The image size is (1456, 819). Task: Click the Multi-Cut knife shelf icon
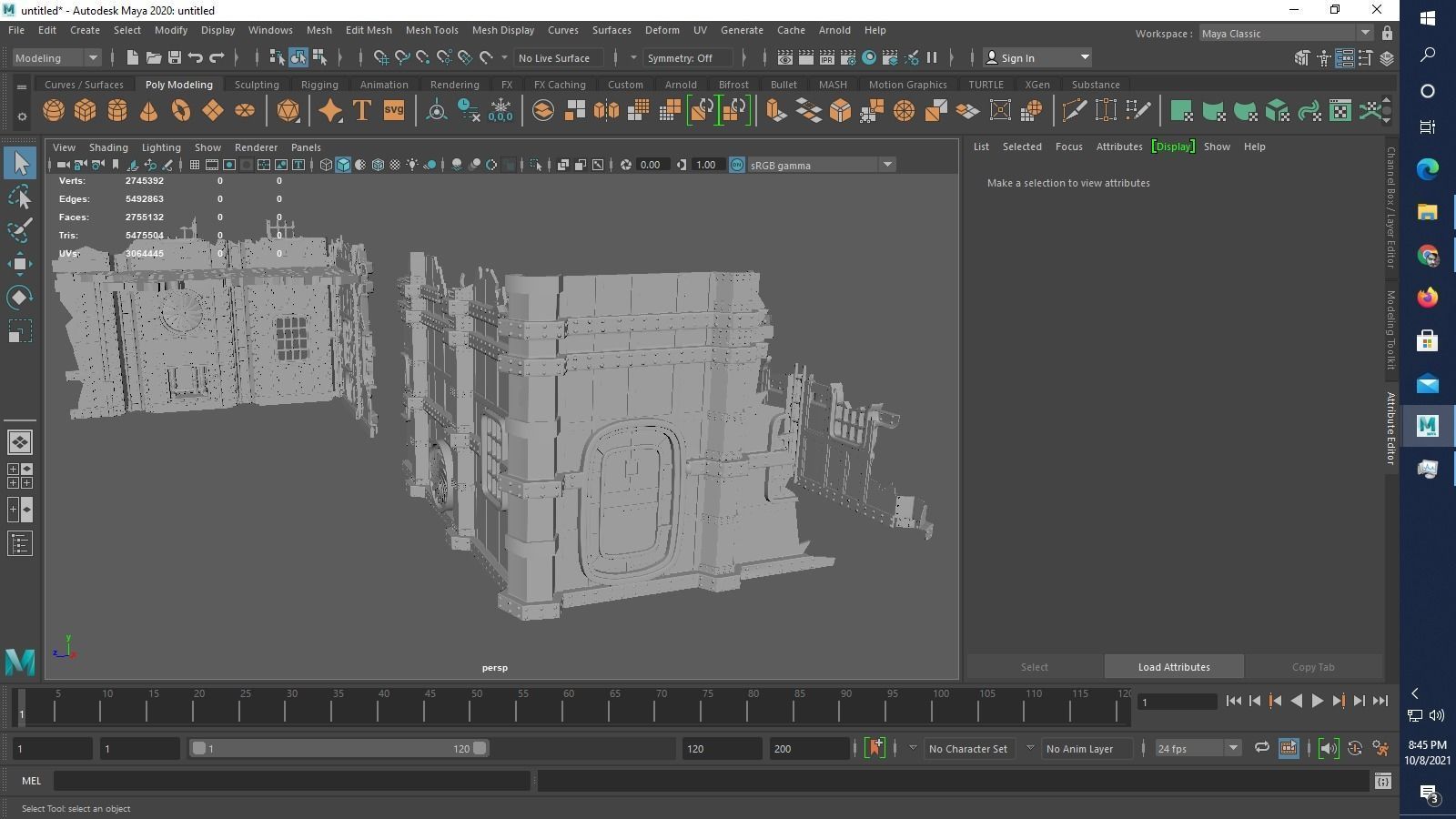(x=1074, y=111)
